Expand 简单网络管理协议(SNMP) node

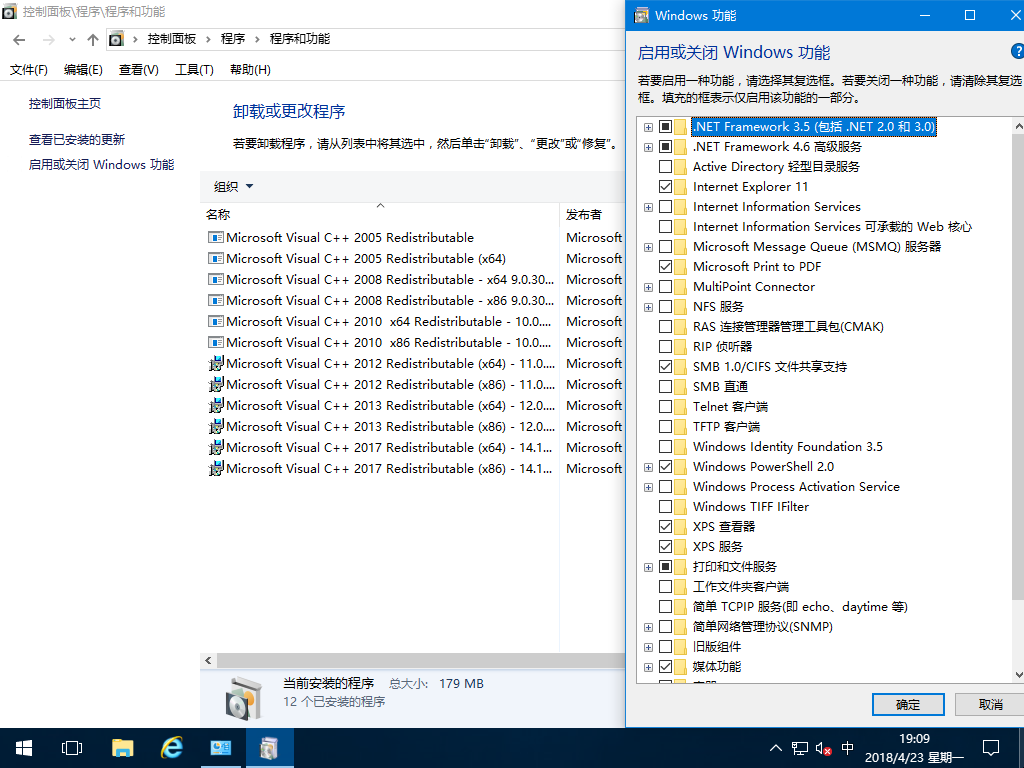click(x=648, y=627)
